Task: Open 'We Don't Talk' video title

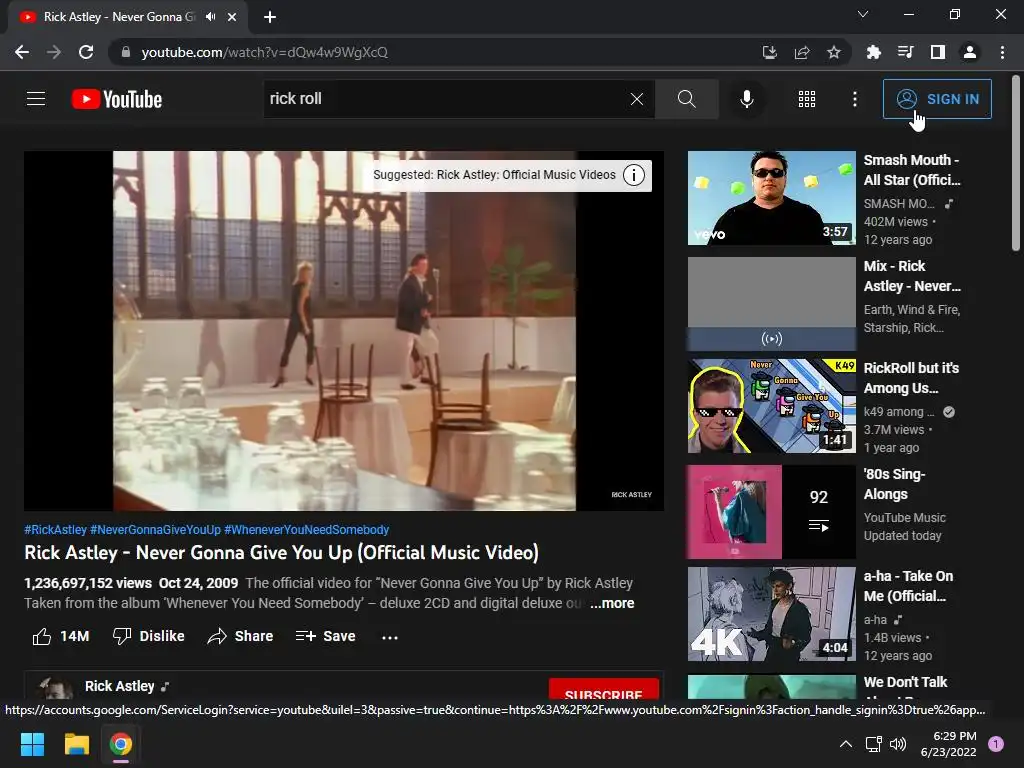Action: 905,682
